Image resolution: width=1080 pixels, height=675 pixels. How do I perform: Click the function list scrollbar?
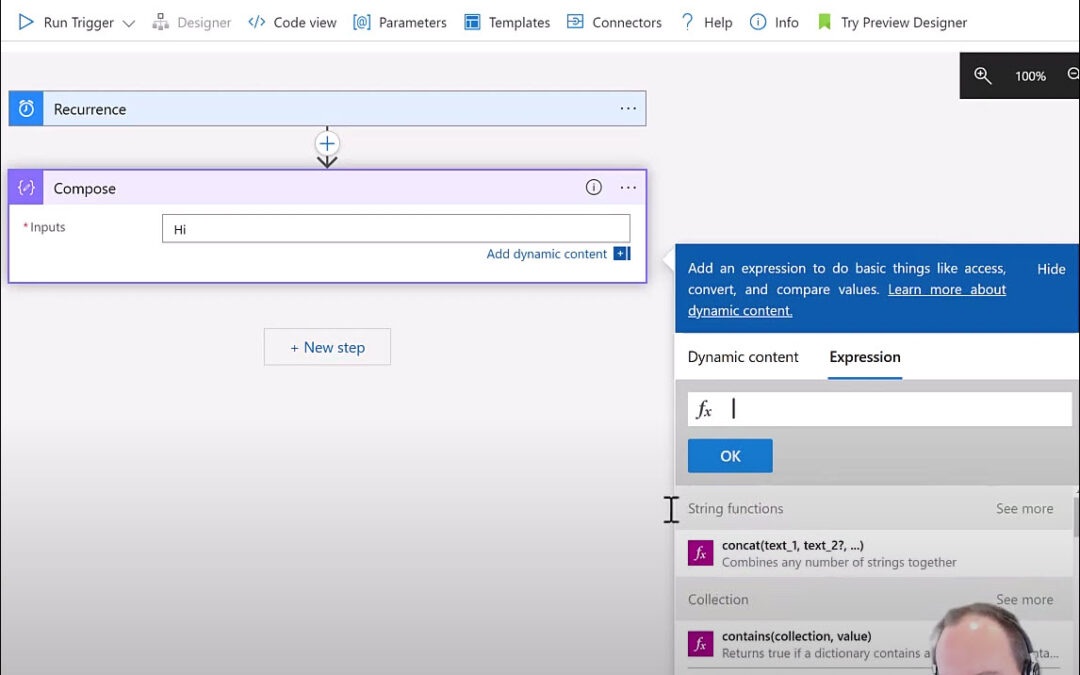pyautogui.click(x=1076, y=515)
